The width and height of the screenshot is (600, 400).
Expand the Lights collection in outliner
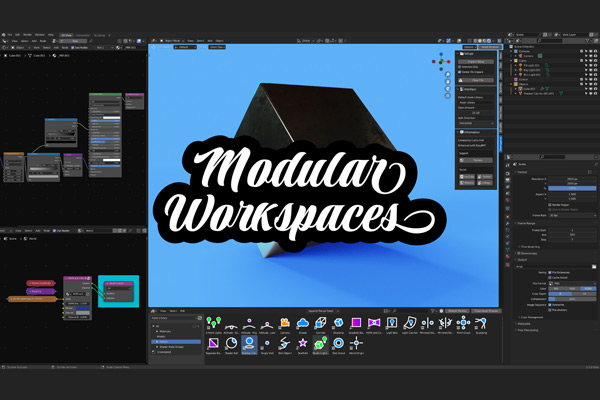[511, 60]
